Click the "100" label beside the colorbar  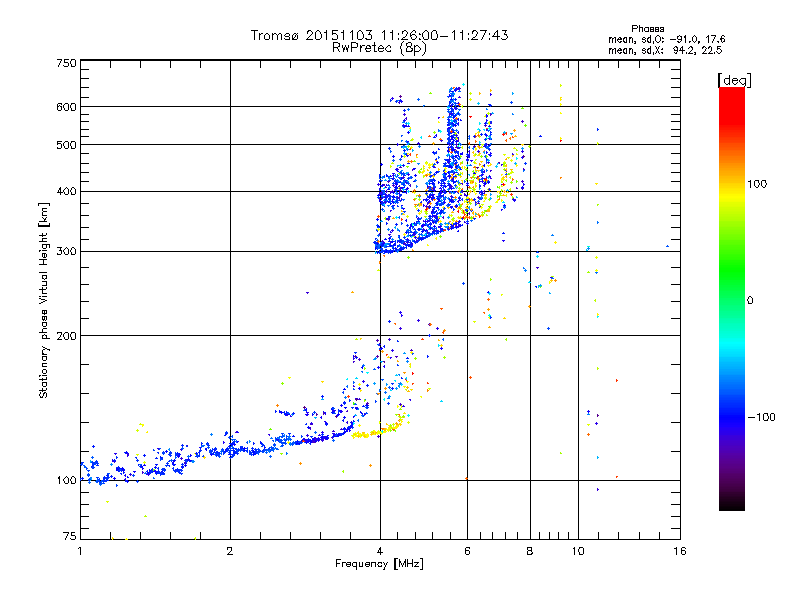(x=757, y=184)
